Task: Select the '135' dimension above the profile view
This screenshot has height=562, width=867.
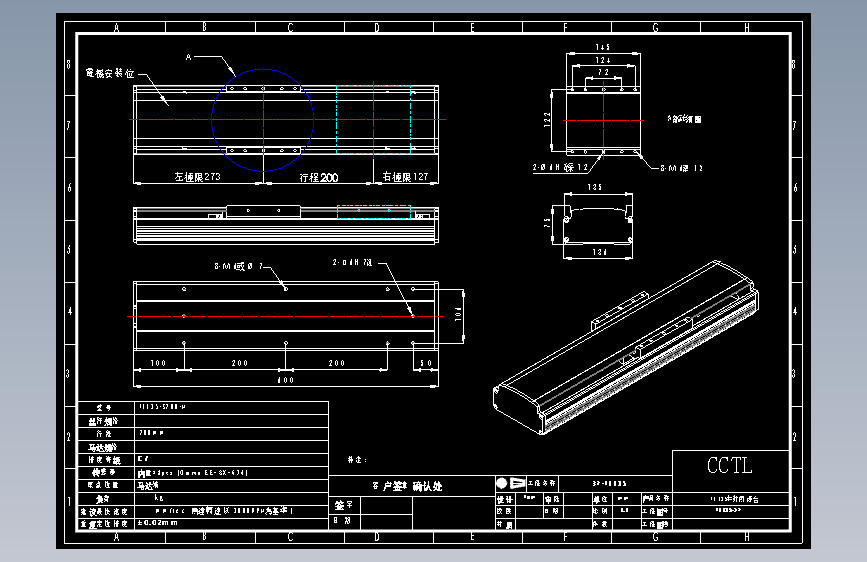Action: pos(595,188)
